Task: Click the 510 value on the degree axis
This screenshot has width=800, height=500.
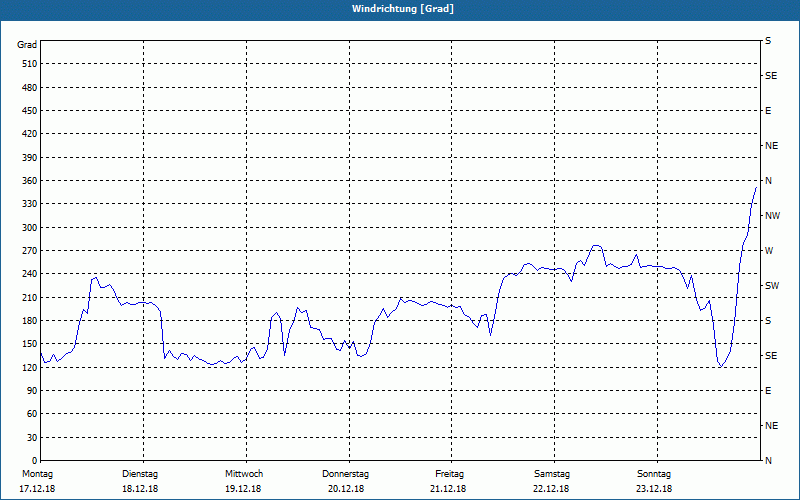Action: tap(30, 64)
